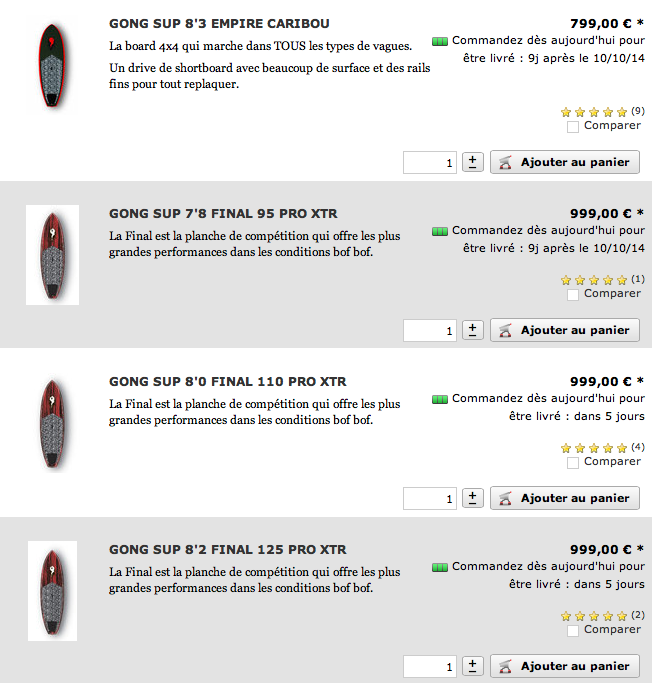652x683 pixels.
Task: Check Comparer for 8'3 Empire Caribou
Action: tap(573, 127)
